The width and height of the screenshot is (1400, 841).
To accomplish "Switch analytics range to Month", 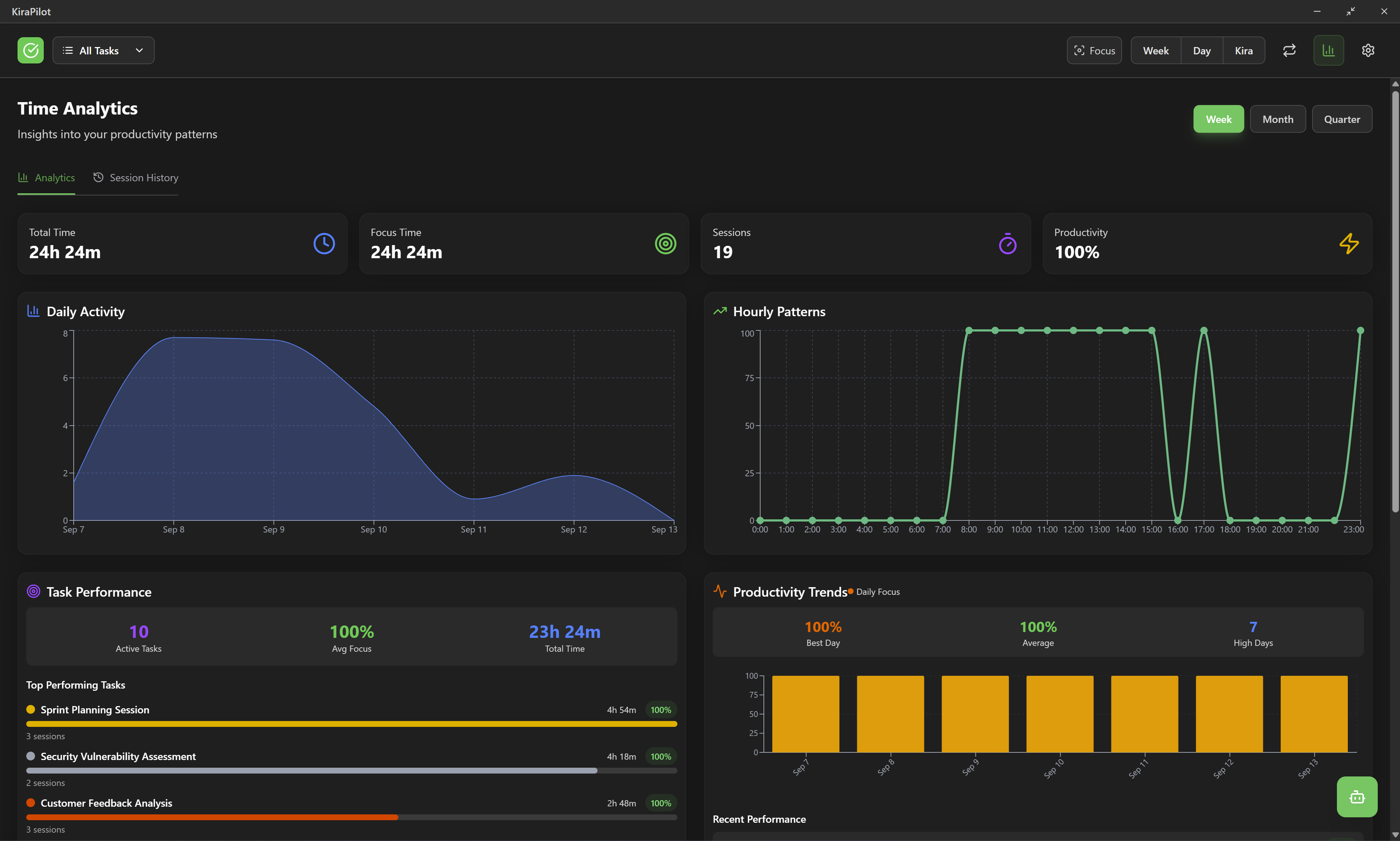I will click(x=1277, y=119).
